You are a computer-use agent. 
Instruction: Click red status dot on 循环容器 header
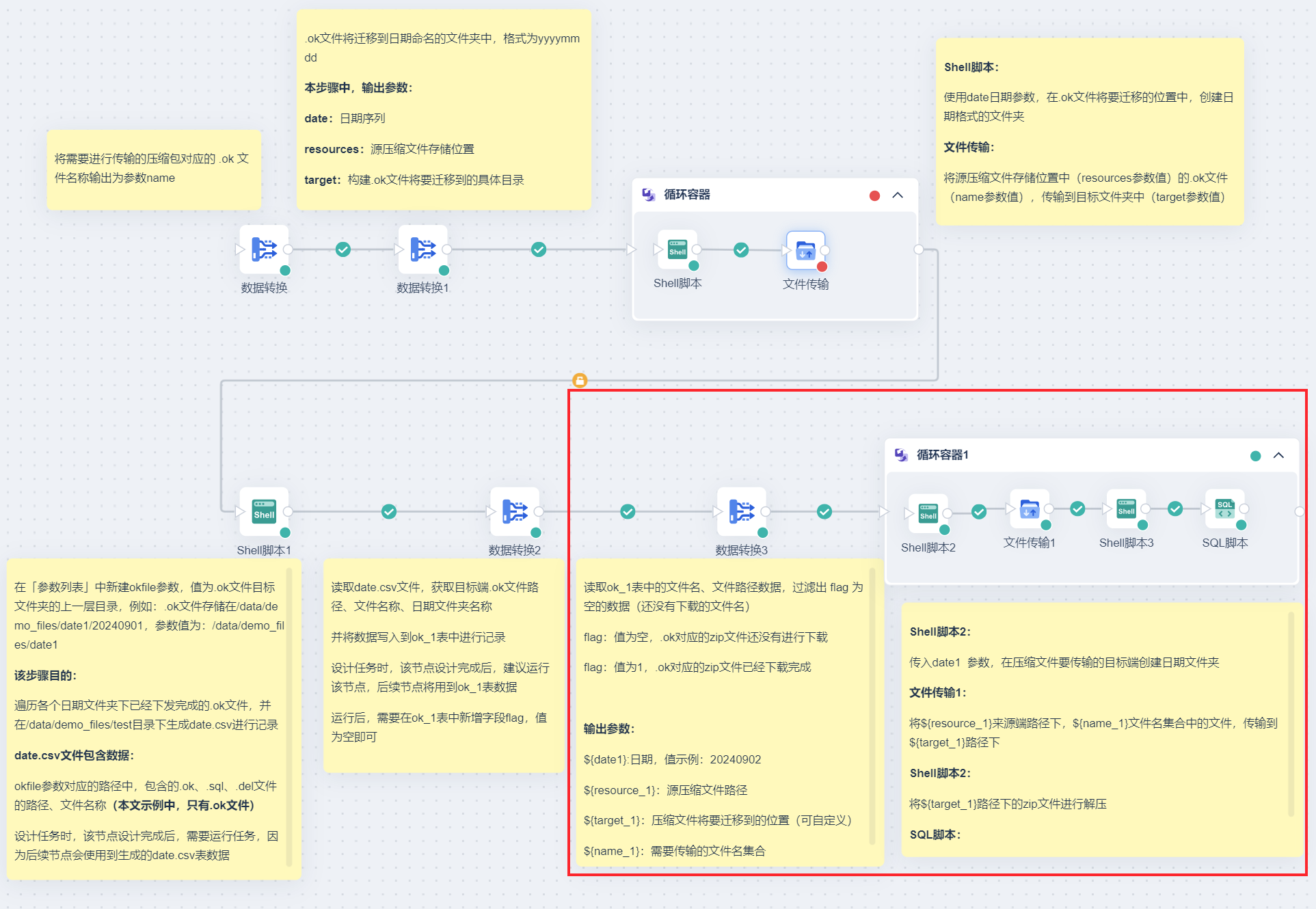(874, 196)
